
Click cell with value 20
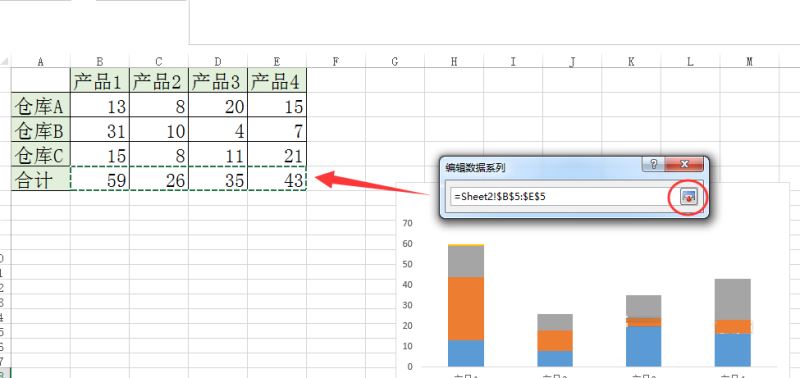pos(218,105)
